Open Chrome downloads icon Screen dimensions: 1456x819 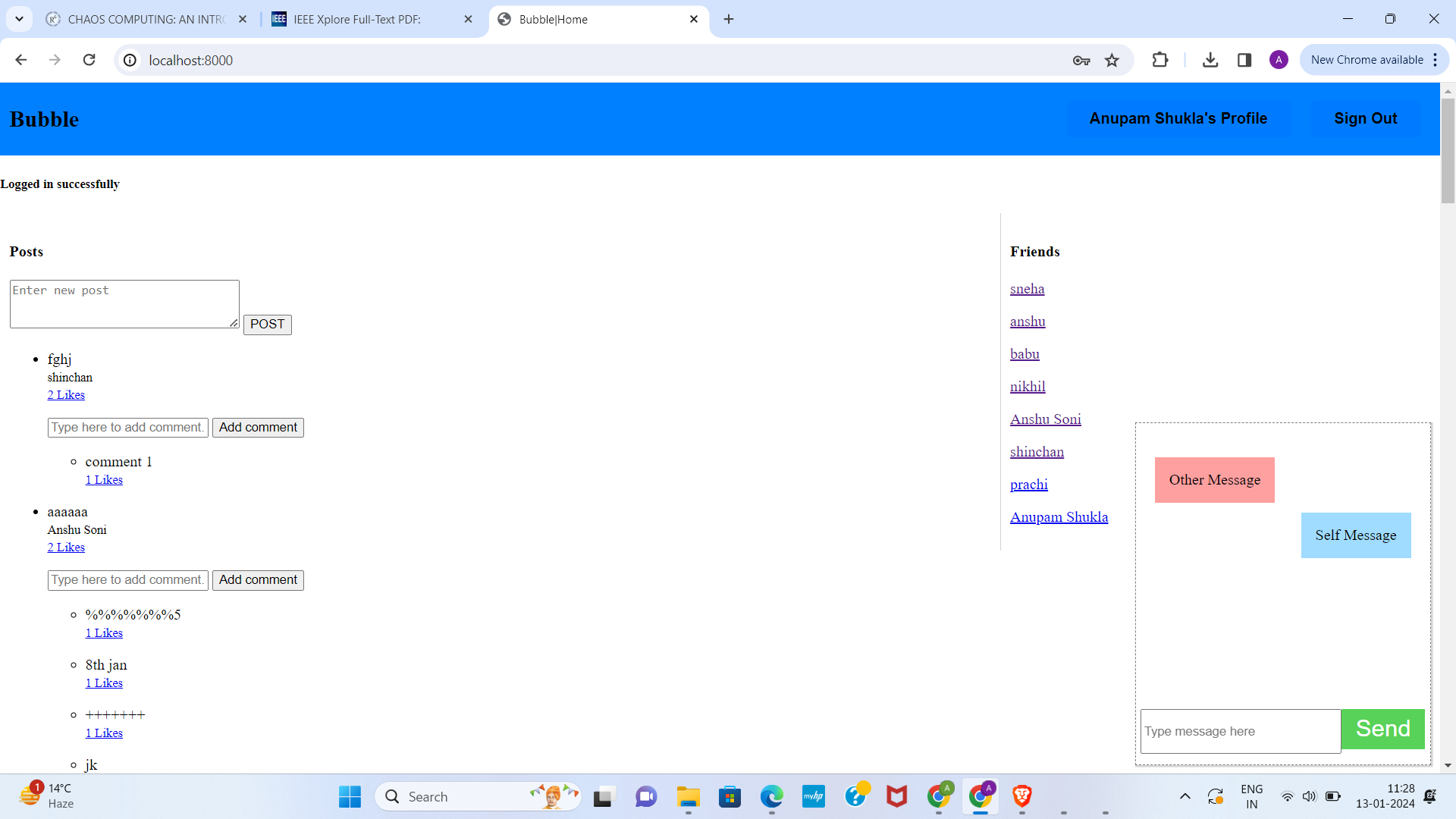(x=1210, y=60)
